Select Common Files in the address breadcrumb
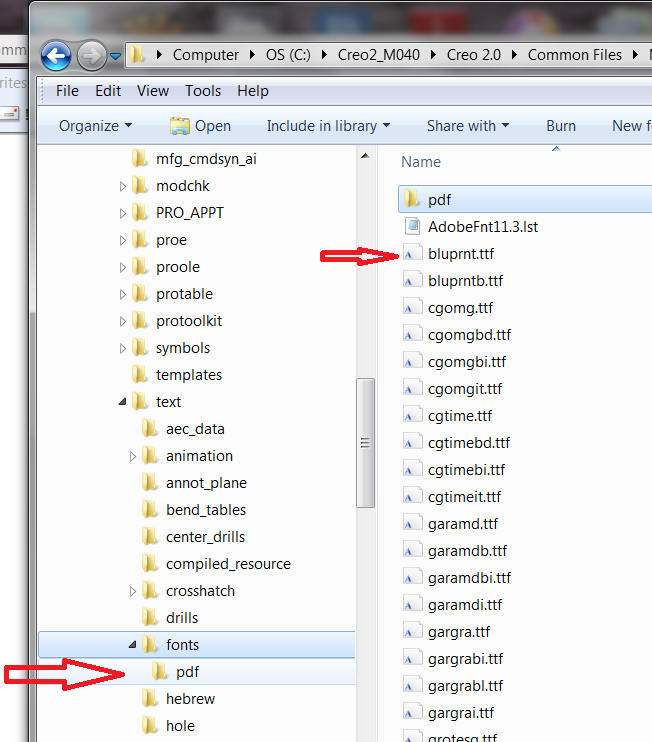The image size is (652, 742). coord(574,55)
